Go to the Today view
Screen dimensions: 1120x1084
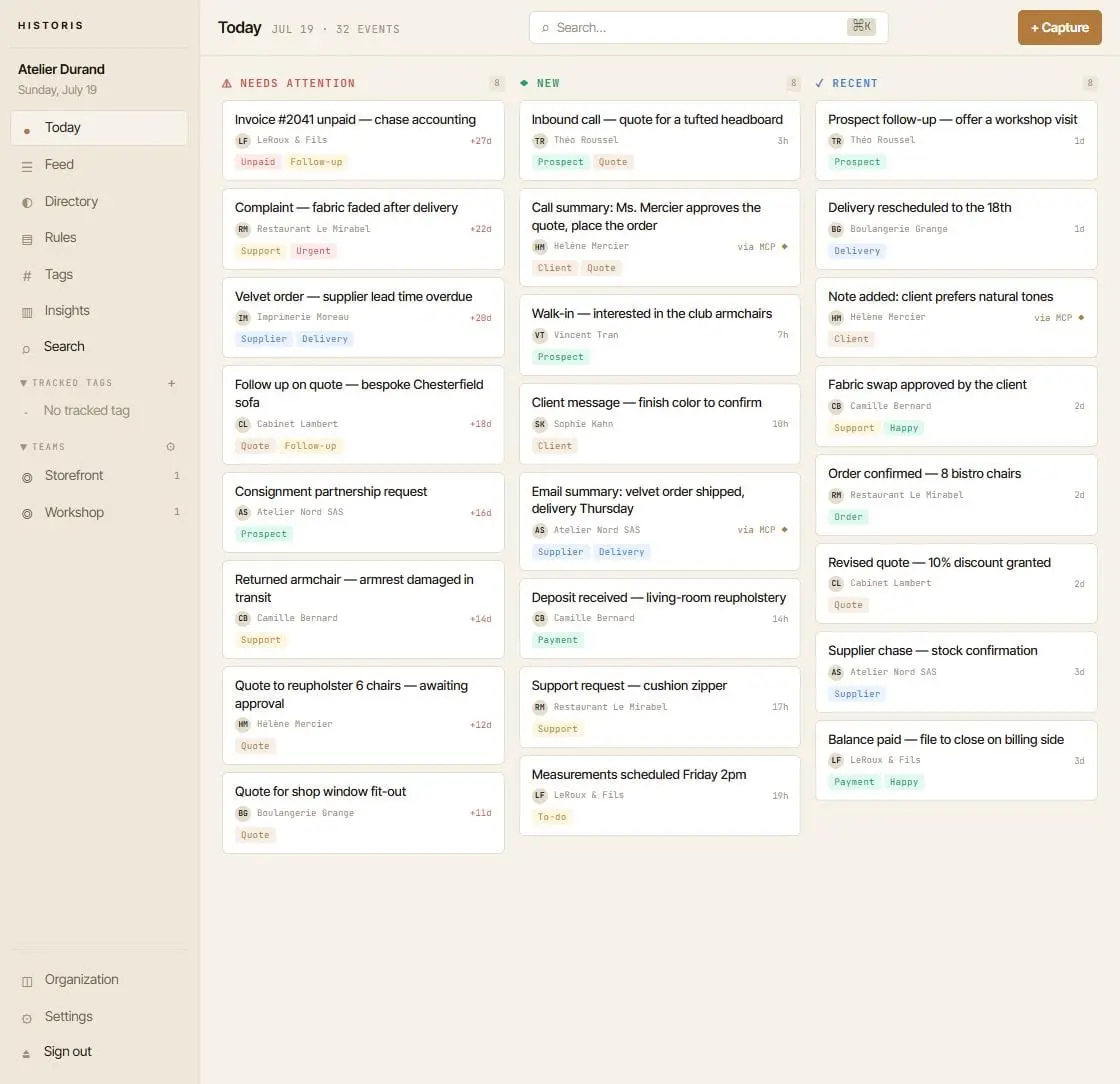coord(99,128)
